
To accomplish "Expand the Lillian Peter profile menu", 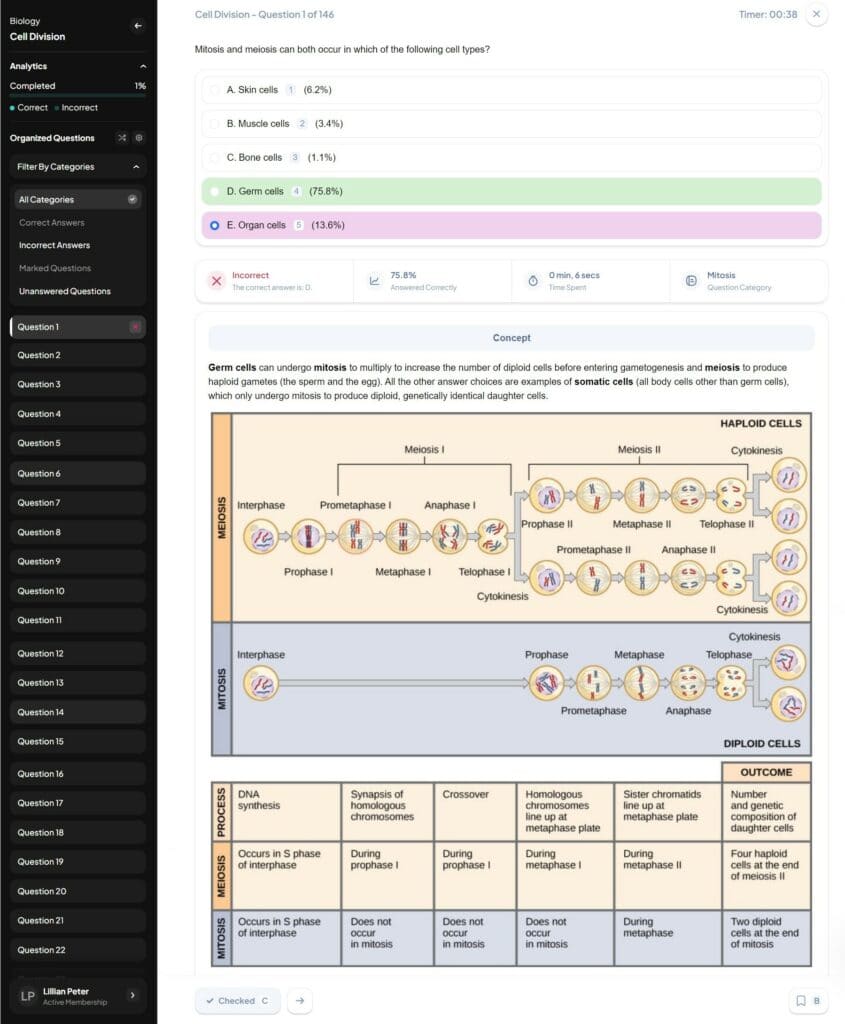I will pyautogui.click(x=133, y=995).
